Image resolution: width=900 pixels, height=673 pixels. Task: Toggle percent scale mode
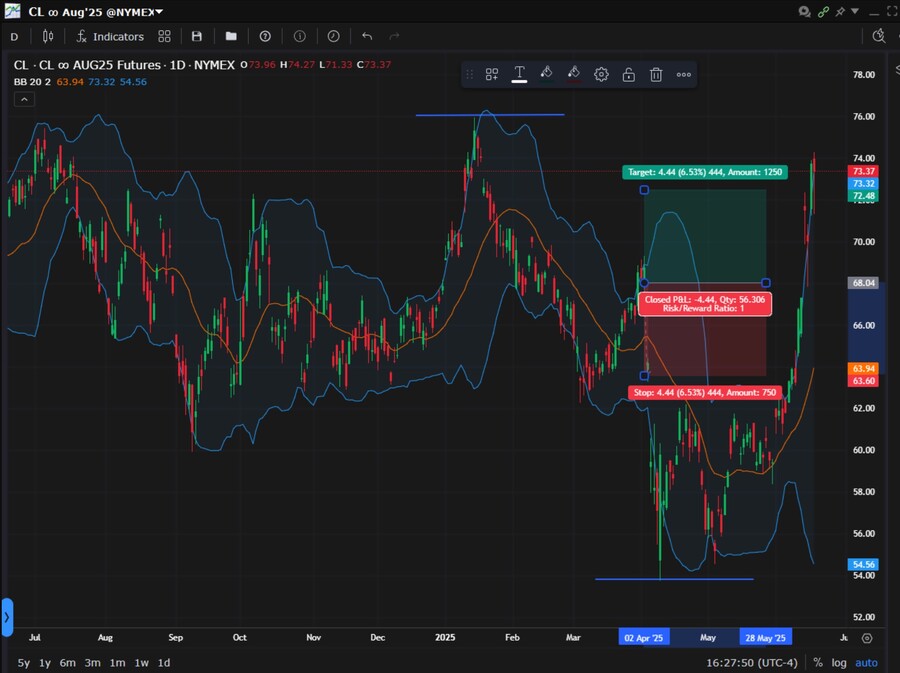tap(818, 663)
